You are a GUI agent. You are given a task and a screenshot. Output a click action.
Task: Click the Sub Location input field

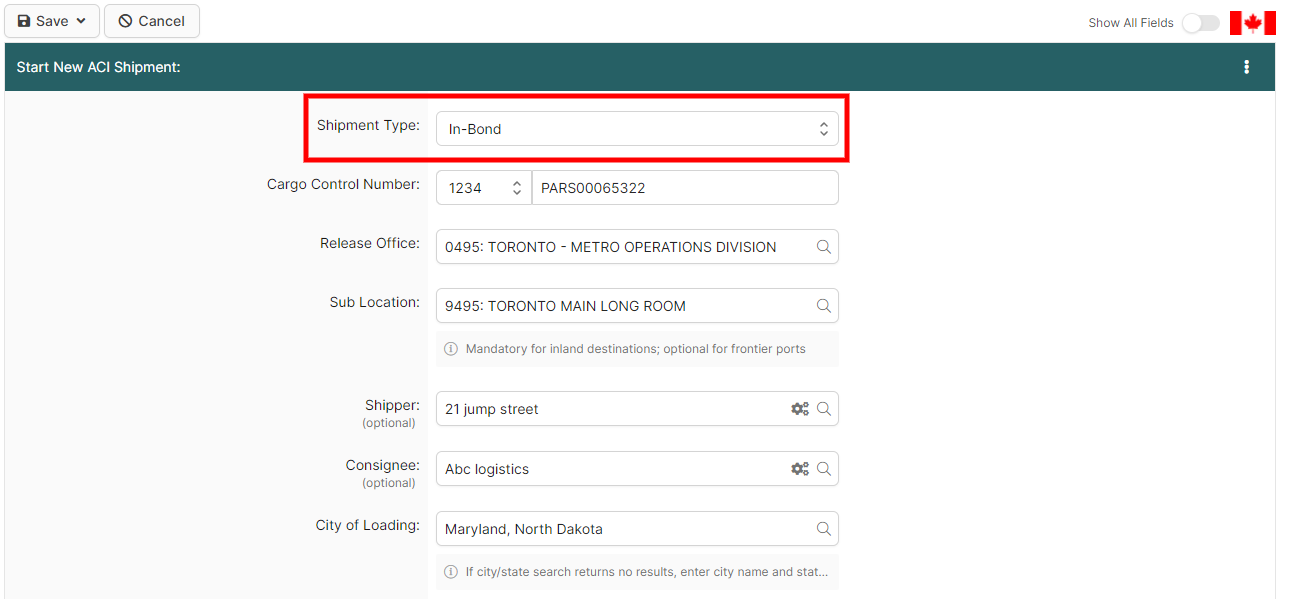625,306
